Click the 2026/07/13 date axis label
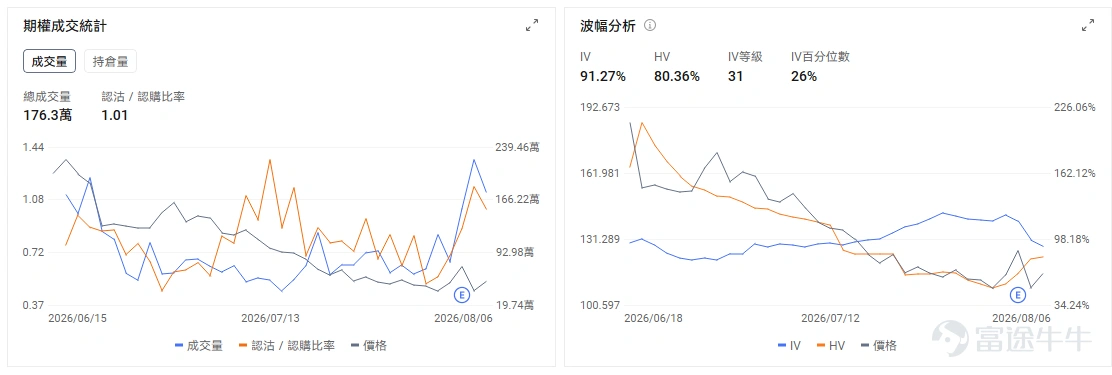This screenshot has height=375, width=1112. (x=271, y=318)
